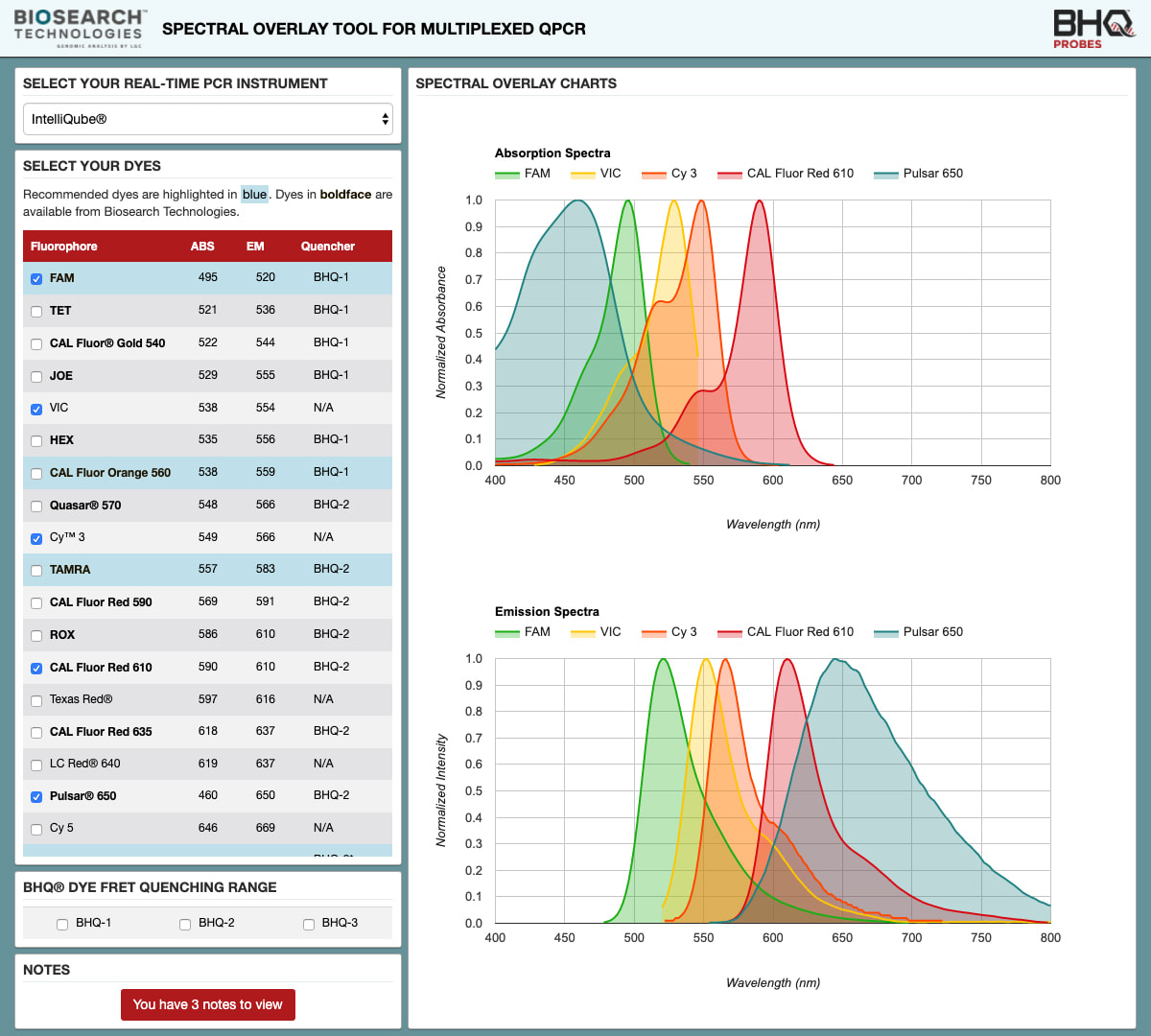This screenshot has height=1036, width=1151.
Task: Click the Emission Spectra chart title
Action: pos(547,612)
